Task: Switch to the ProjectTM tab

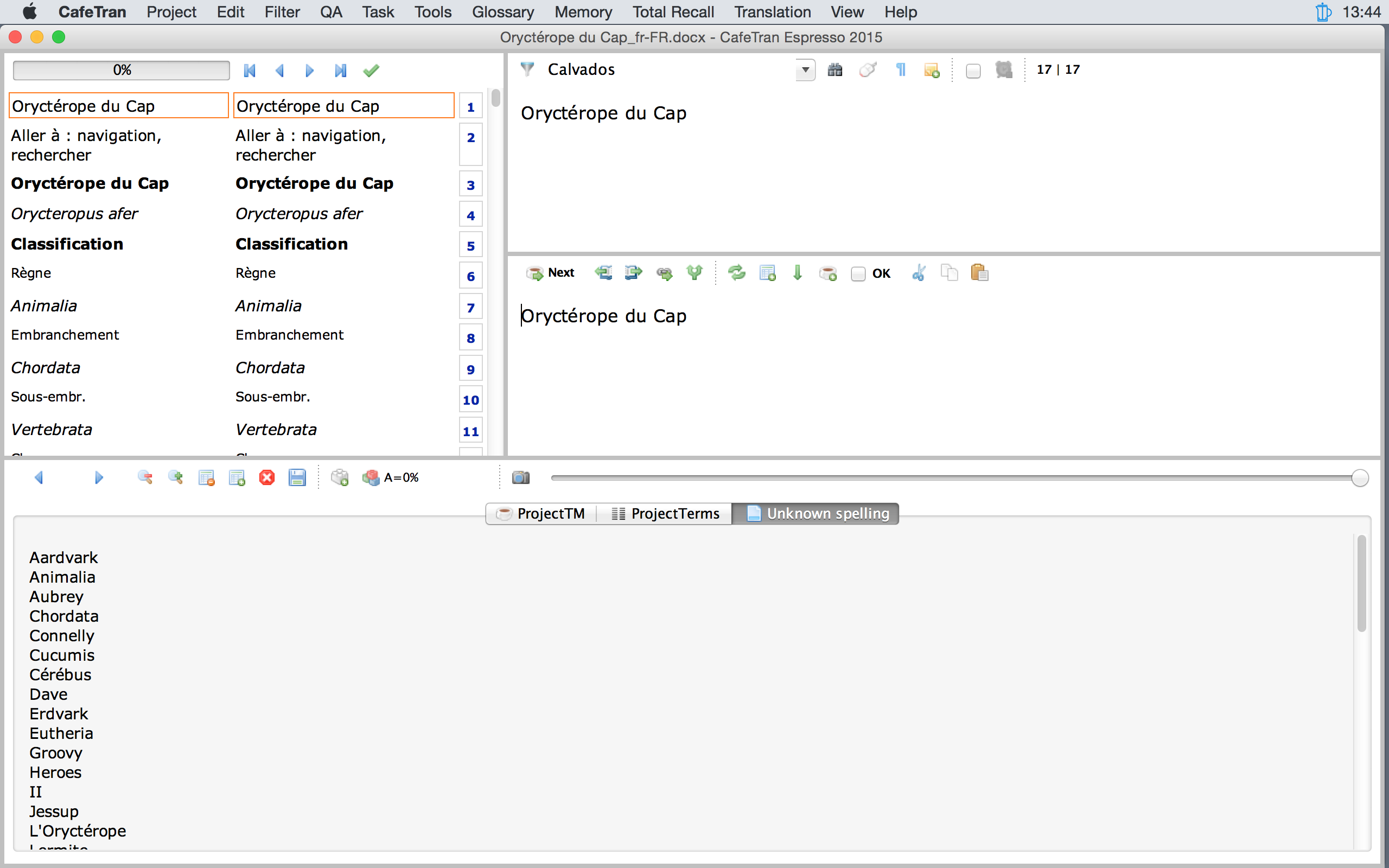Action: (x=540, y=513)
